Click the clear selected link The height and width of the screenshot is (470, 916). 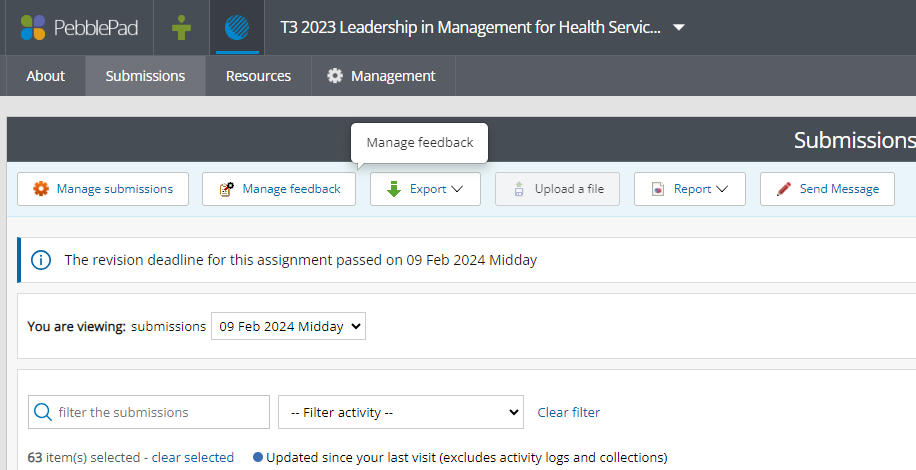coord(192,457)
